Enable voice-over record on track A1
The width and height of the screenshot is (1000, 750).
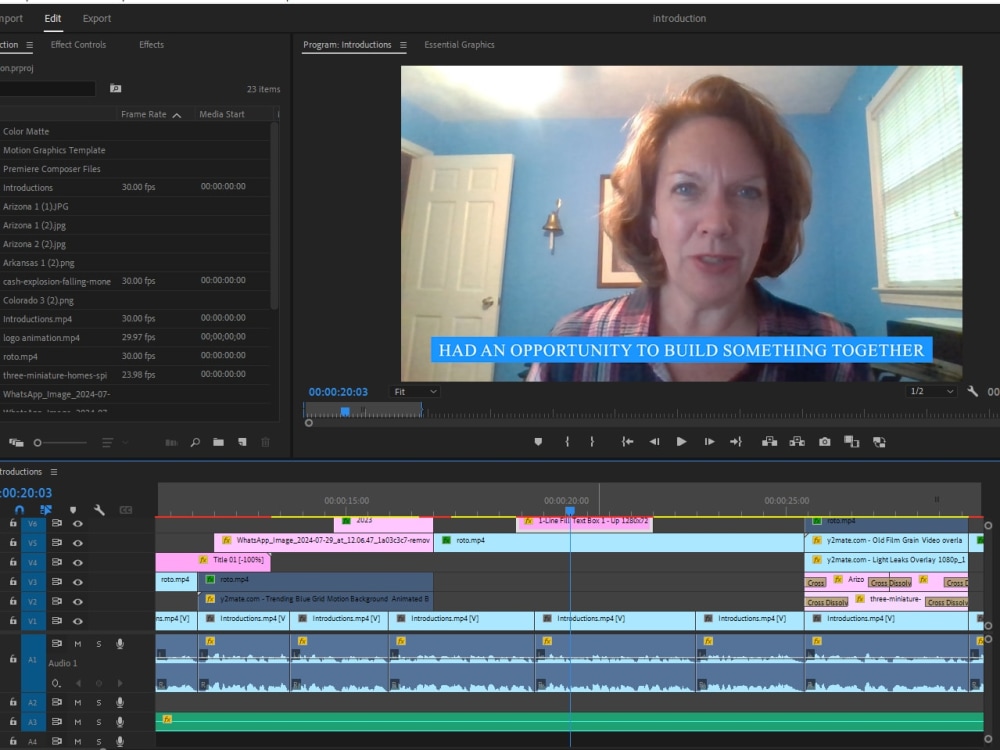point(120,644)
